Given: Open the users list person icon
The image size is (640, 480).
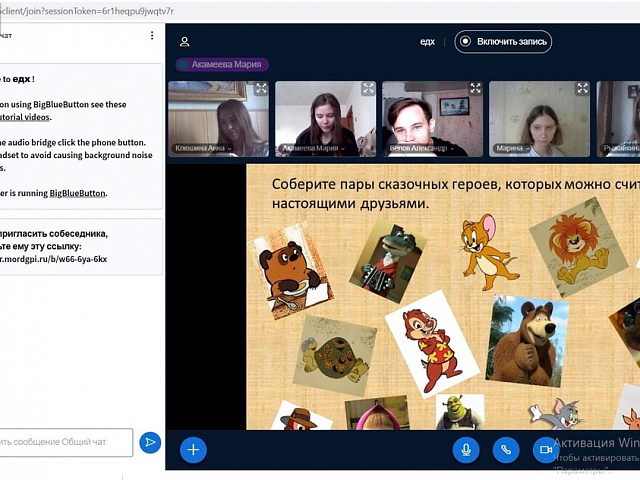Looking at the screenshot, I should point(184,42).
